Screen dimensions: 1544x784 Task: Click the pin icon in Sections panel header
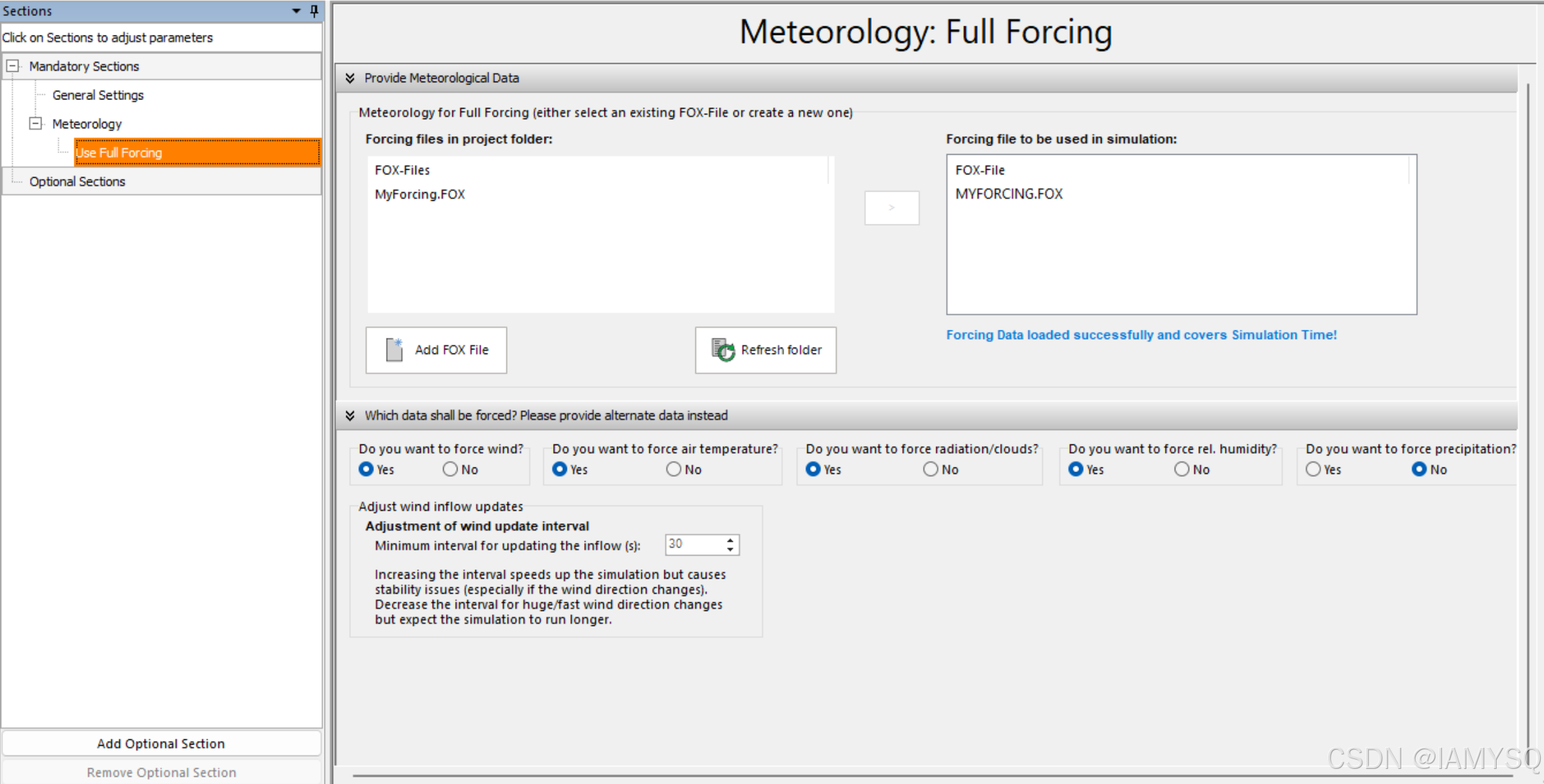click(x=314, y=11)
